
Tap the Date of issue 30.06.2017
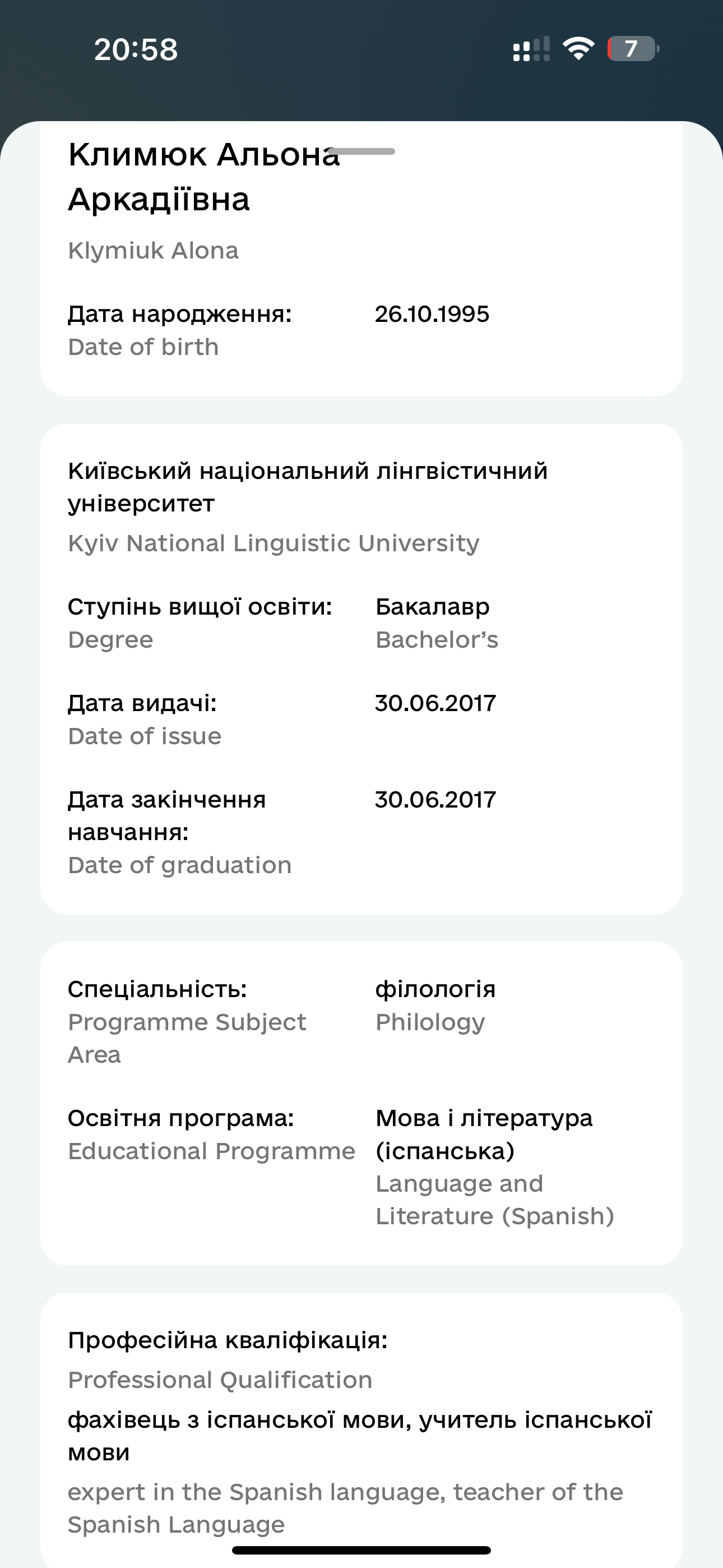click(x=434, y=703)
